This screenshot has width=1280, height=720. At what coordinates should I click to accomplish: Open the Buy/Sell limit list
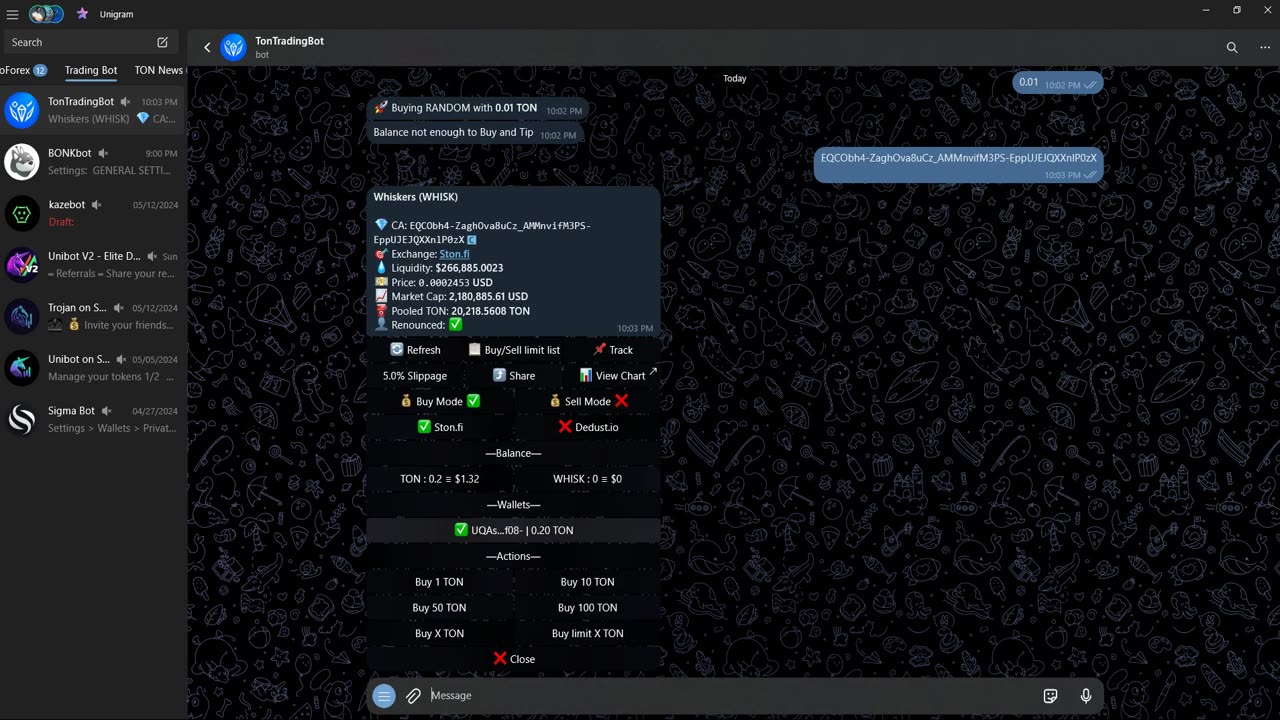[514, 350]
